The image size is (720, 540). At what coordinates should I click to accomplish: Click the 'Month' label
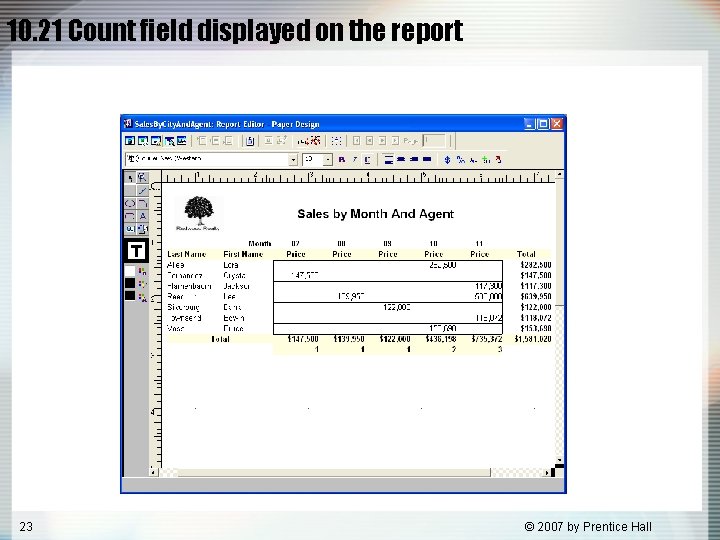(x=259, y=243)
